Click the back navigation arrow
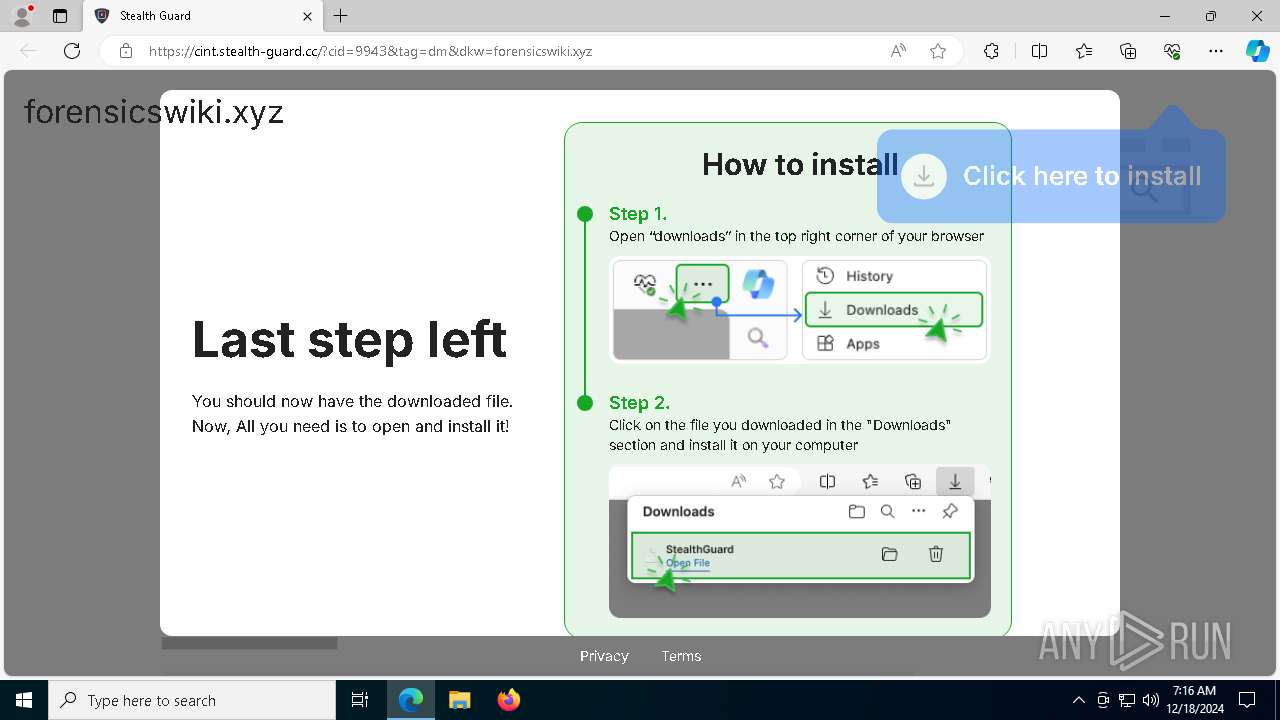 tap(28, 51)
